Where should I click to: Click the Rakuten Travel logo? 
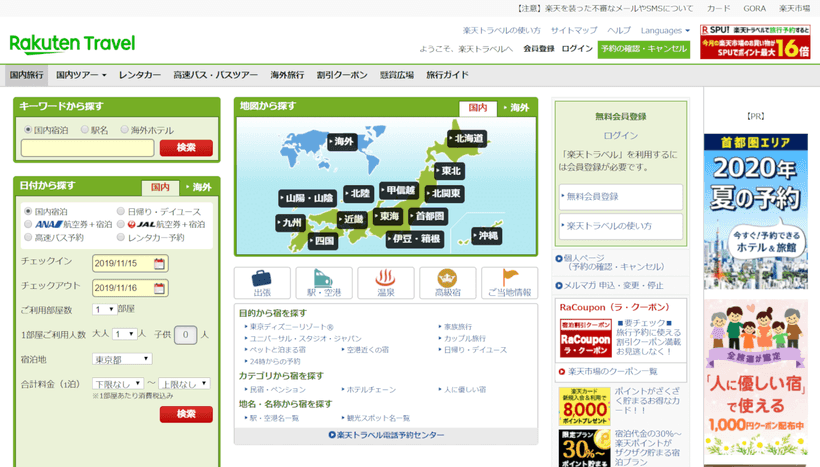click(72, 44)
